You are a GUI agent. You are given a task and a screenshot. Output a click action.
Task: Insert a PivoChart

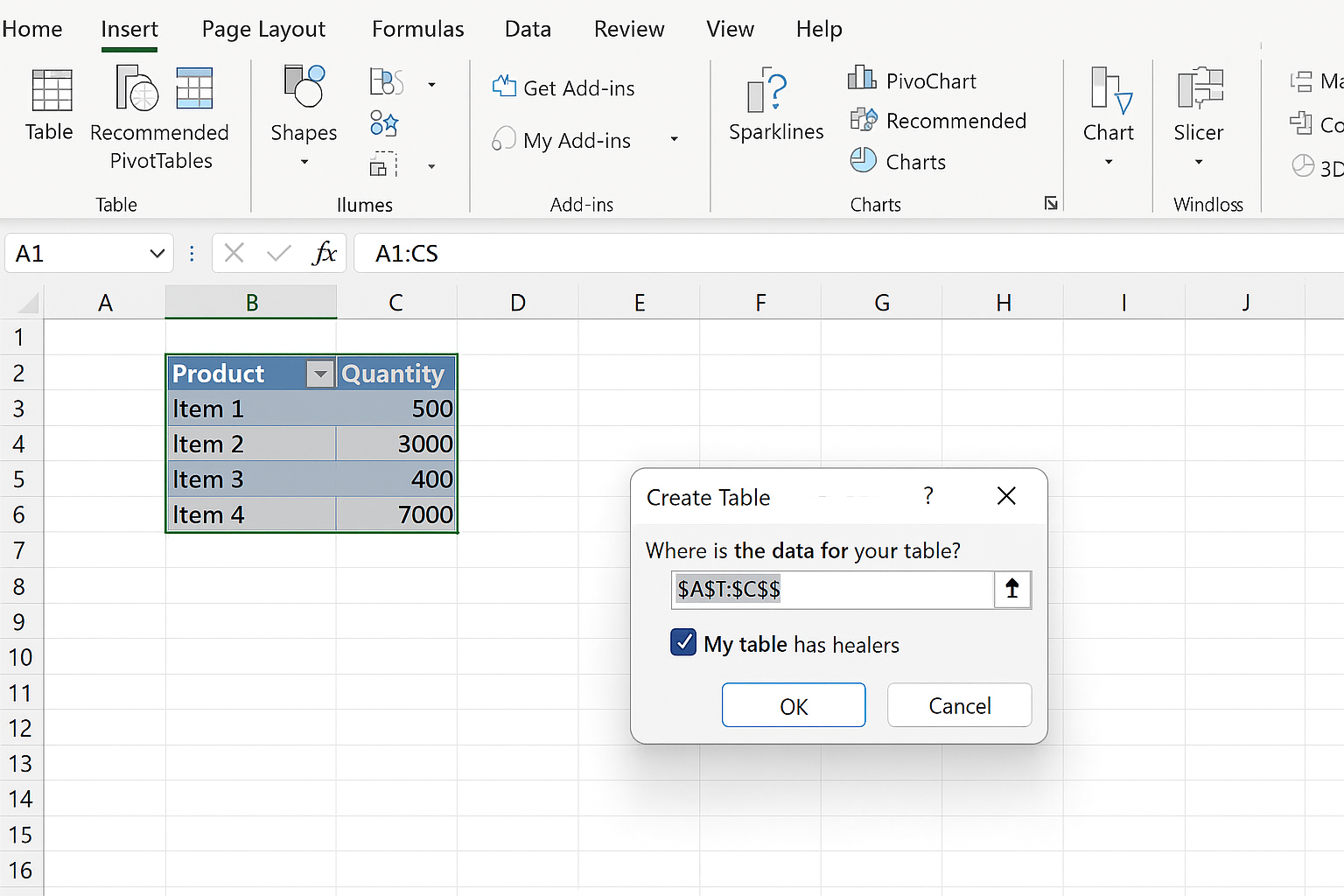(913, 80)
